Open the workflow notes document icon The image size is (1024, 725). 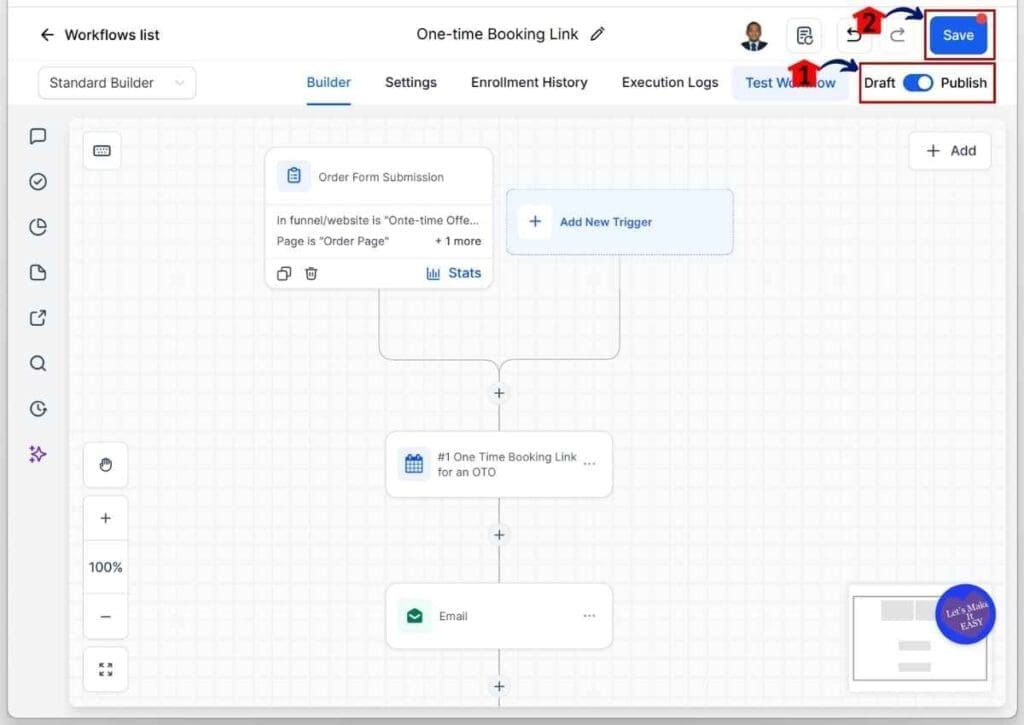point(804,35)
